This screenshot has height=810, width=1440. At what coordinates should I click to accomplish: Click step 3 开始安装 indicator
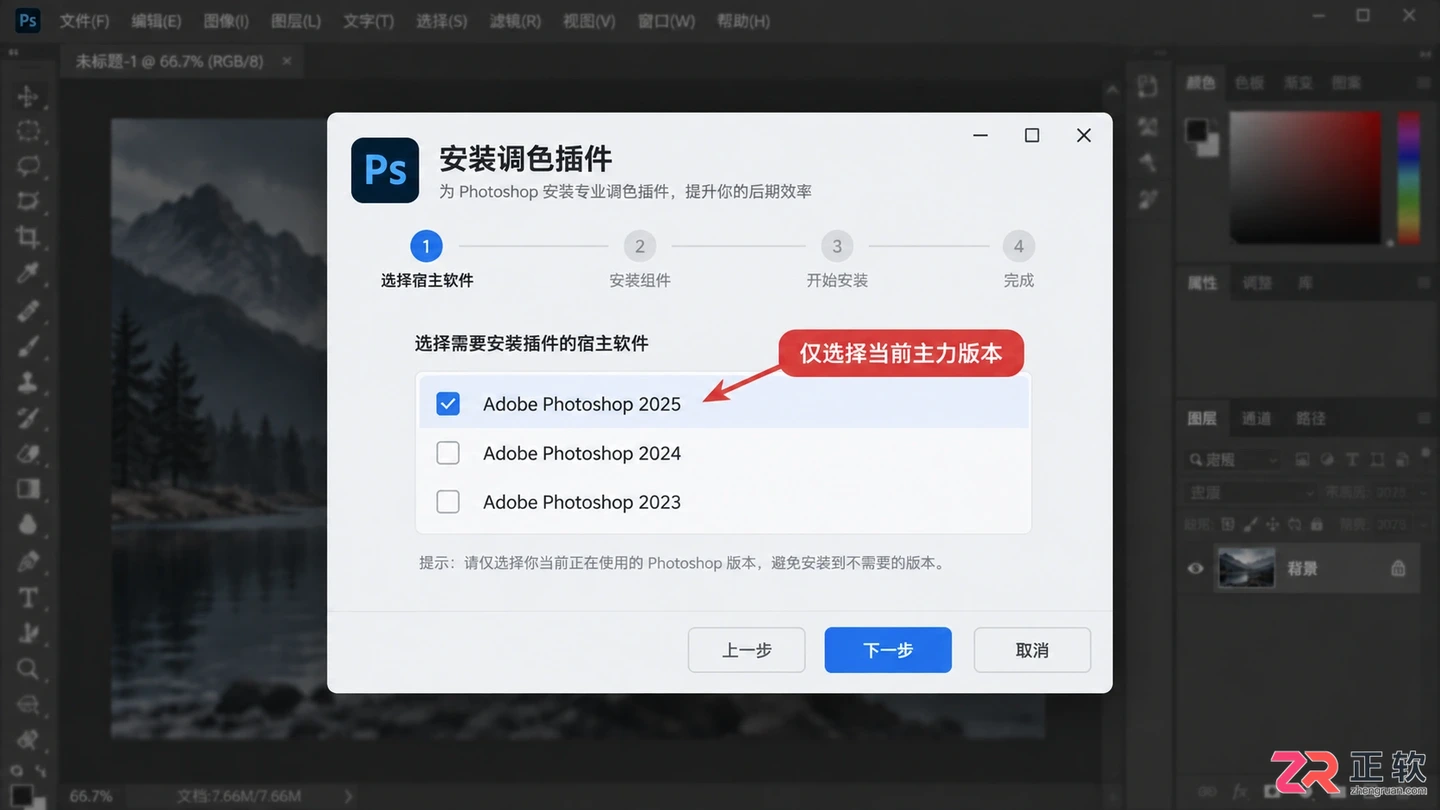tap(837, 246)
